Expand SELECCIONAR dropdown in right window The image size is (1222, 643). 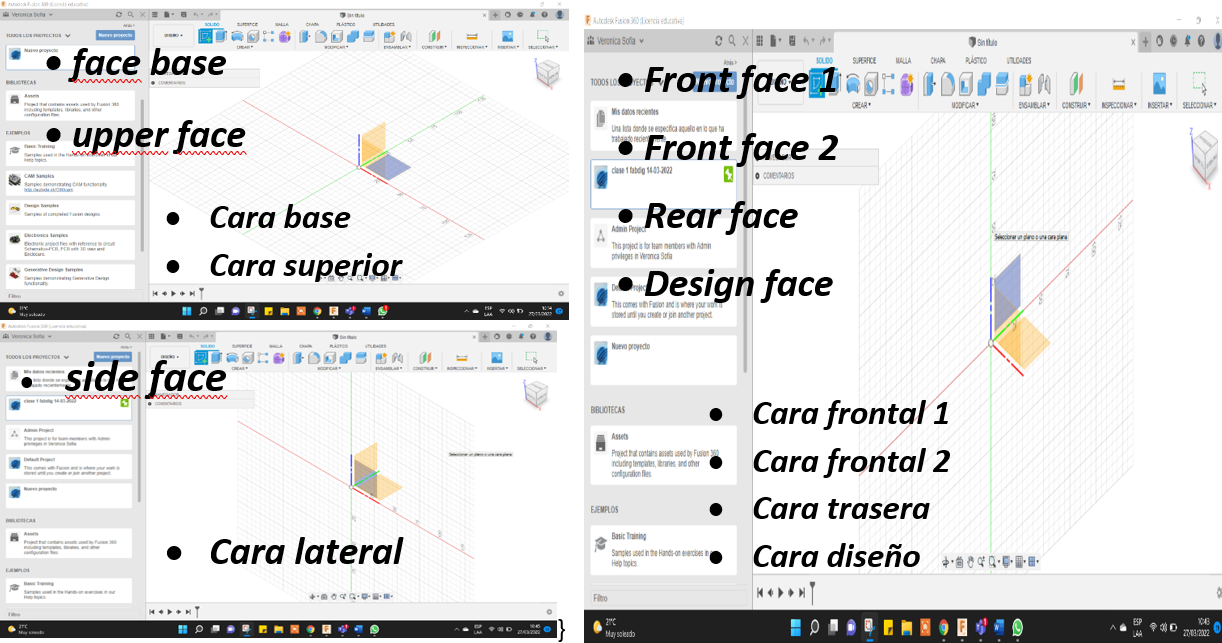point(1200,105)
